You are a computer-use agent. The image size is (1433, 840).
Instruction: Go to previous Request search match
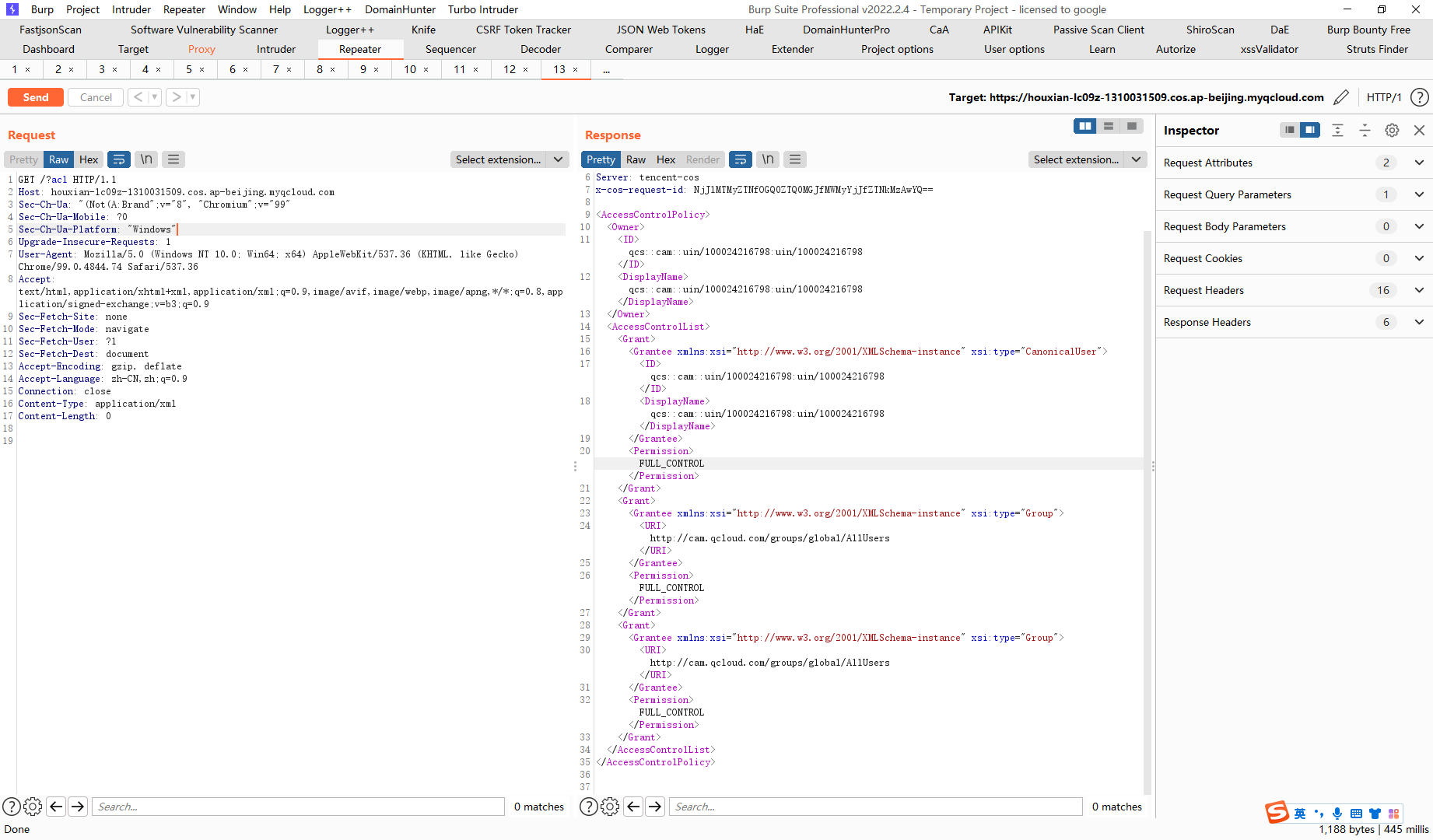[56, 807]
